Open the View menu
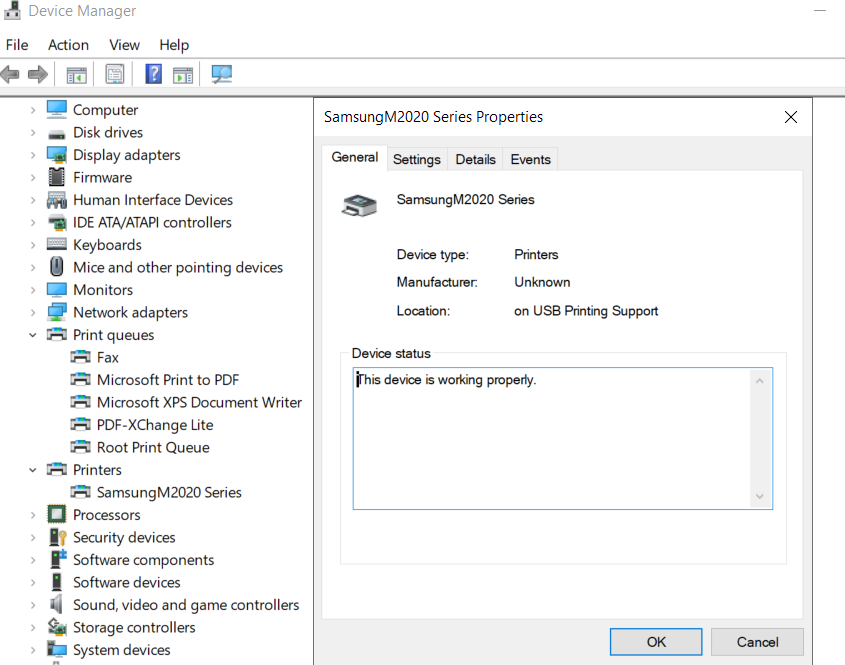Viewport: 845px width, 665px height. 124,45
